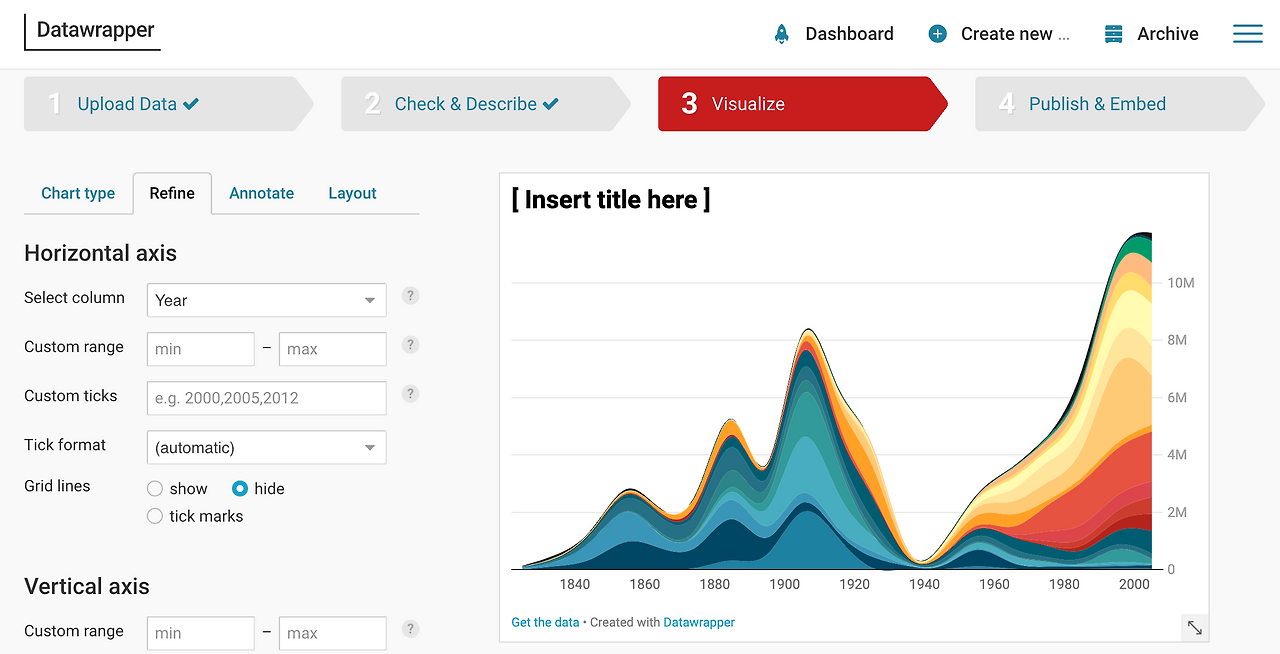Open help for Vertical axis Custom range
Viewport: 1280px width, 654px height.
410,629
